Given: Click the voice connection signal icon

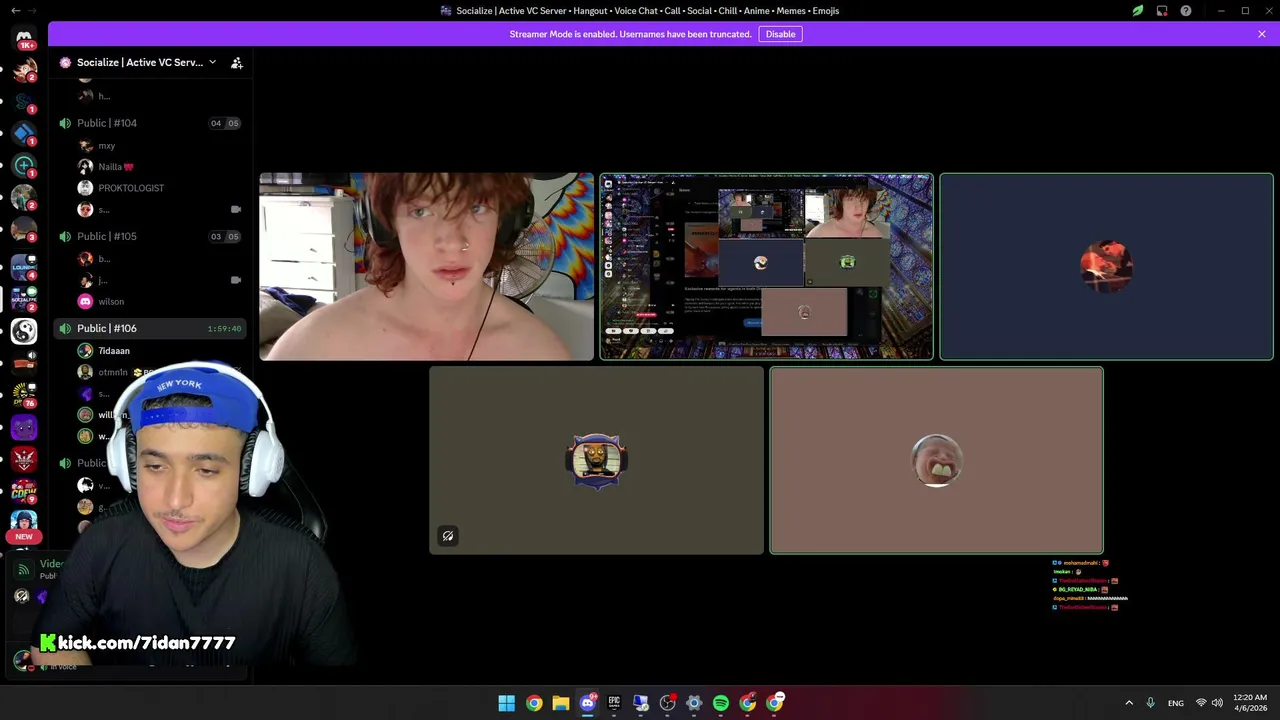Looking at the screenshot, I should (x=23, y=570).
